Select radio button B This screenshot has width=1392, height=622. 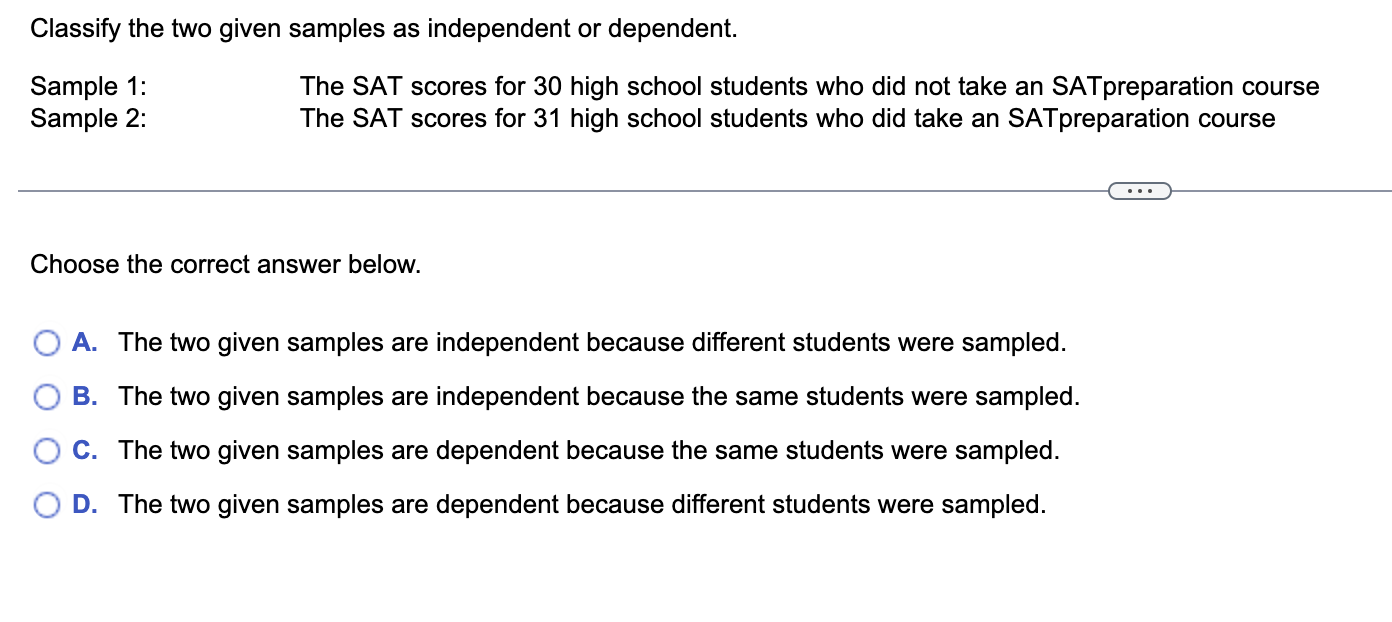pos(46,397)
